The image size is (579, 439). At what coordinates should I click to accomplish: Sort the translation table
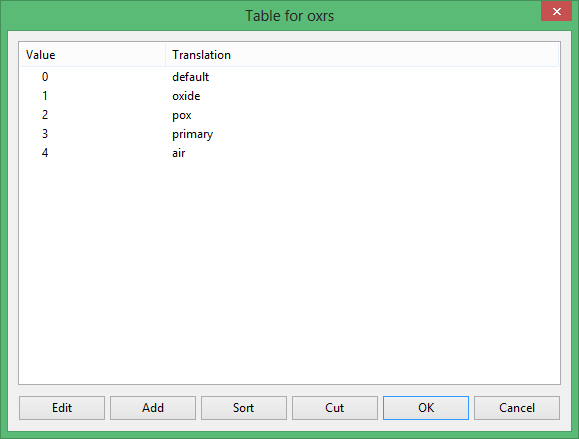point(244,408)
